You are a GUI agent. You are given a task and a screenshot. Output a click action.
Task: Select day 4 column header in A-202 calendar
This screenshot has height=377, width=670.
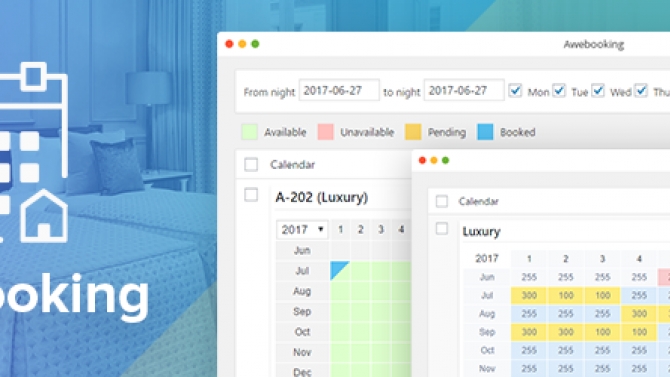point(401,230)
